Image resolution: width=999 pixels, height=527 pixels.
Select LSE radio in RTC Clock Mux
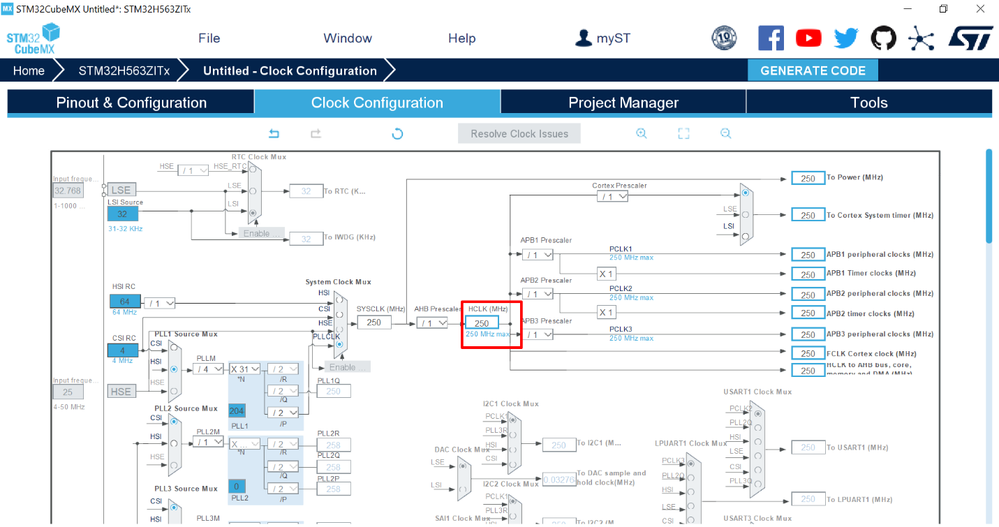pos(253,191)
